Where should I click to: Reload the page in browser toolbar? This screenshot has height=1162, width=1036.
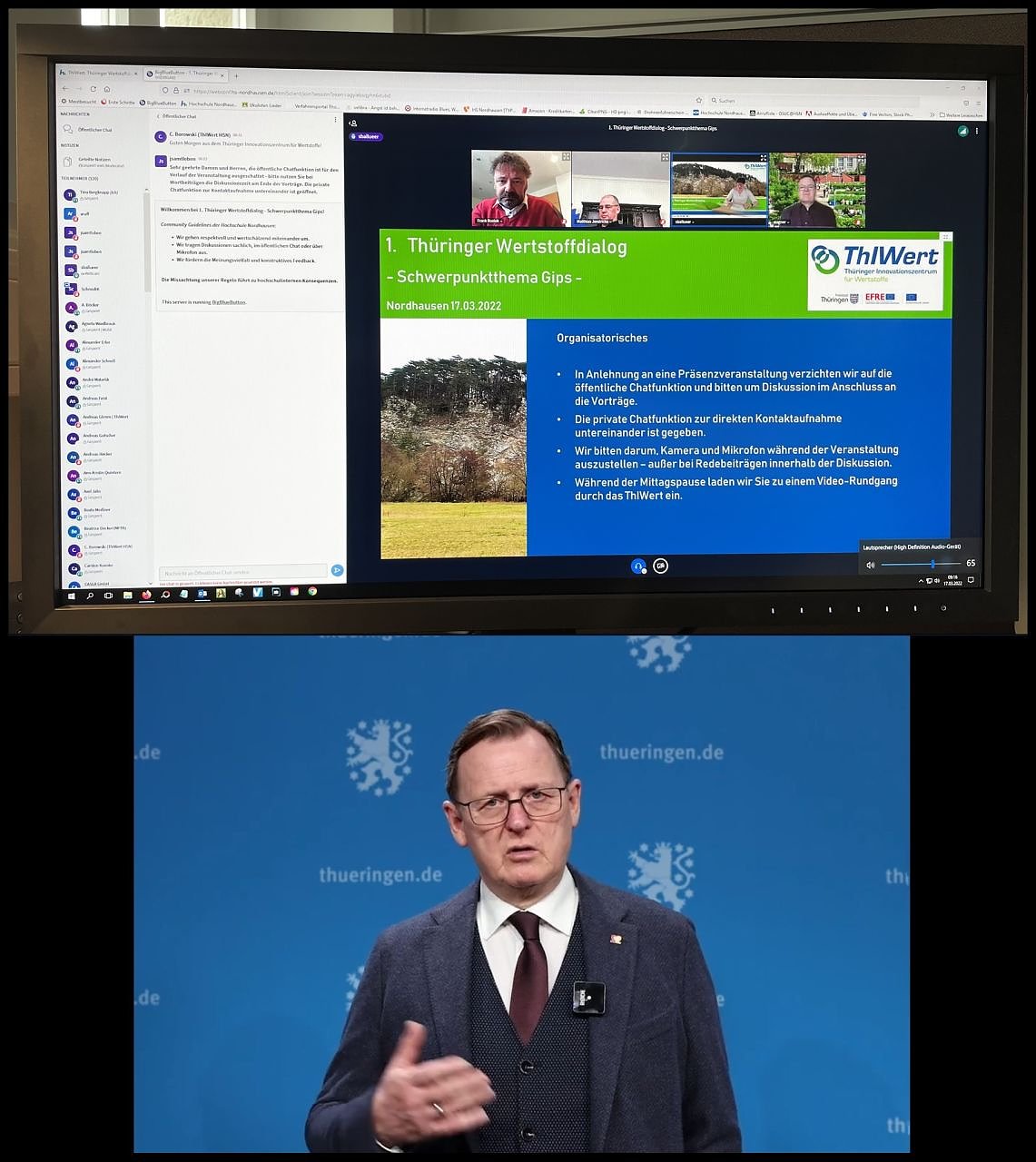point(93,89)
